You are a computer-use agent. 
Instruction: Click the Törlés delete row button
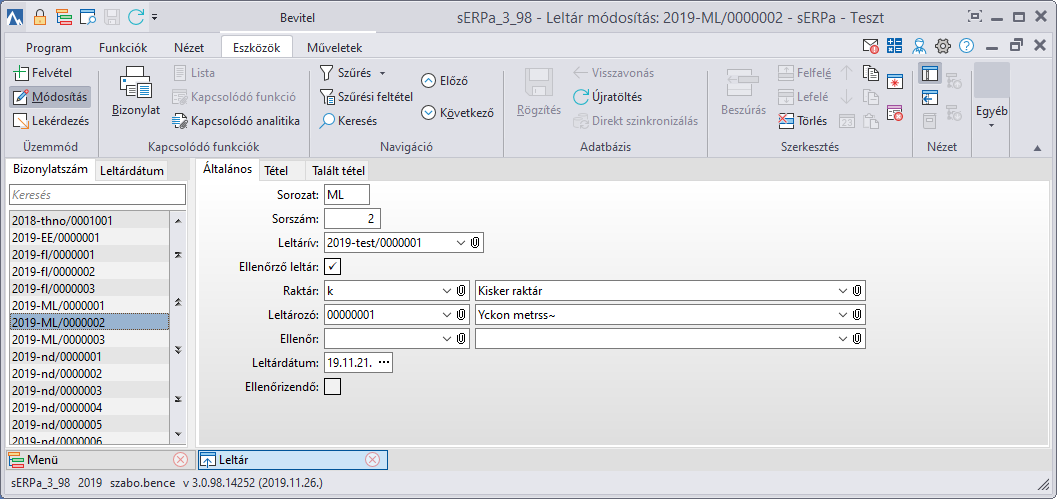coord(803,121)
